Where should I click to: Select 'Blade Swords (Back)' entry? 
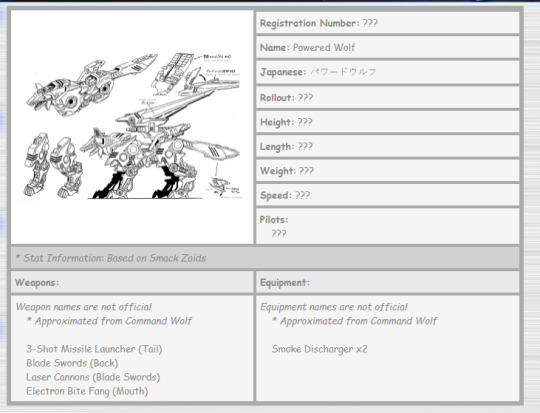coord(72,363)
